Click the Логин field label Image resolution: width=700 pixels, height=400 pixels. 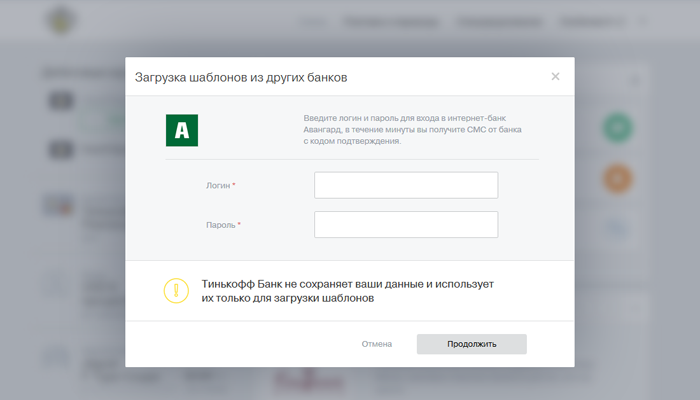click(220, 185)
